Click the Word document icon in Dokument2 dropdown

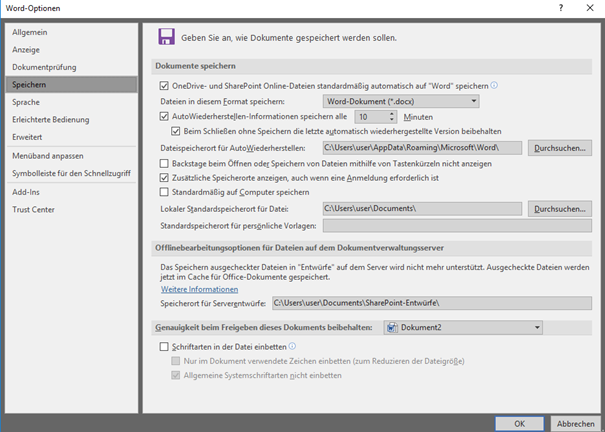pyautogui.click(x=394, y=327)
